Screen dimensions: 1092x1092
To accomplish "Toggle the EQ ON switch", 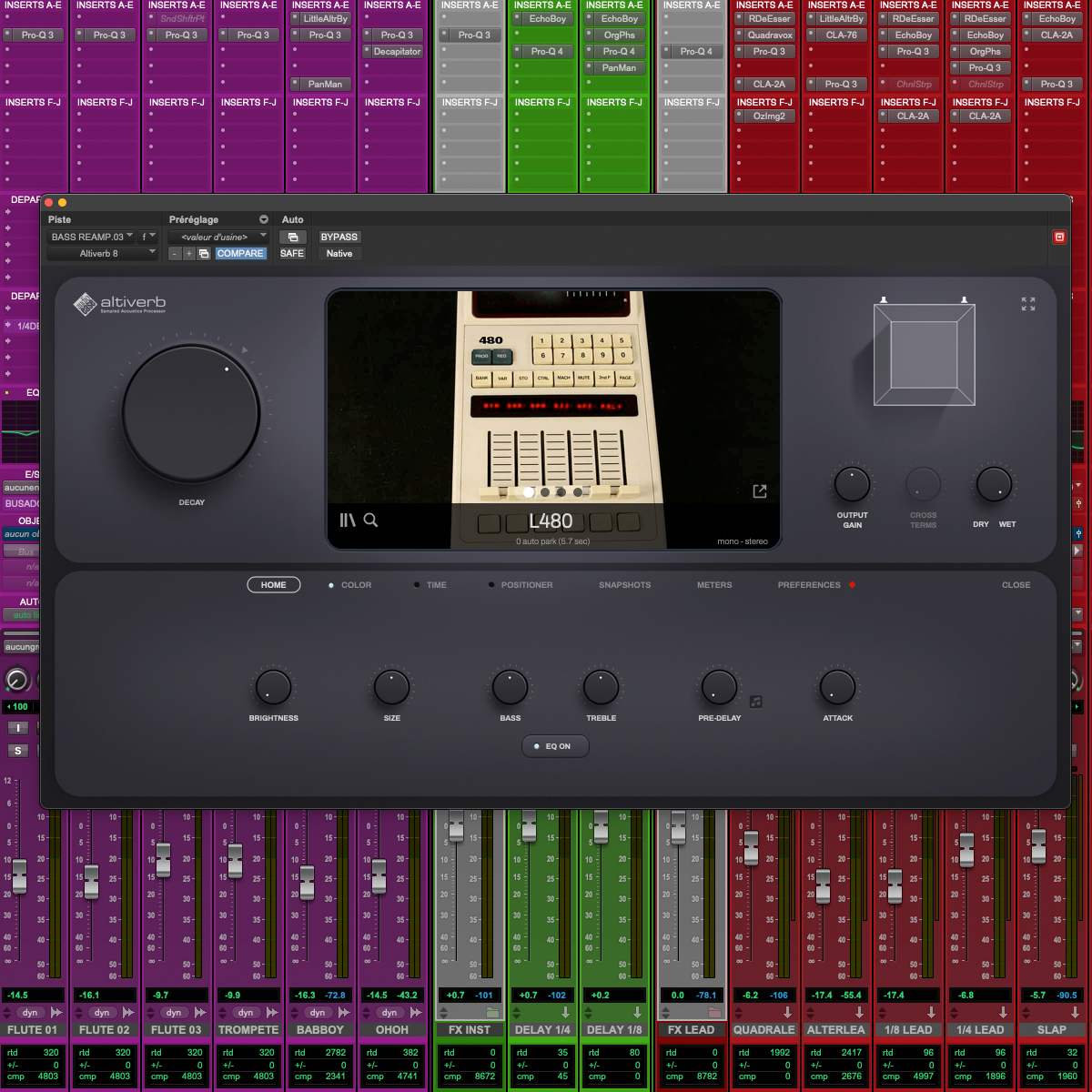I will [x=555, y=746].
